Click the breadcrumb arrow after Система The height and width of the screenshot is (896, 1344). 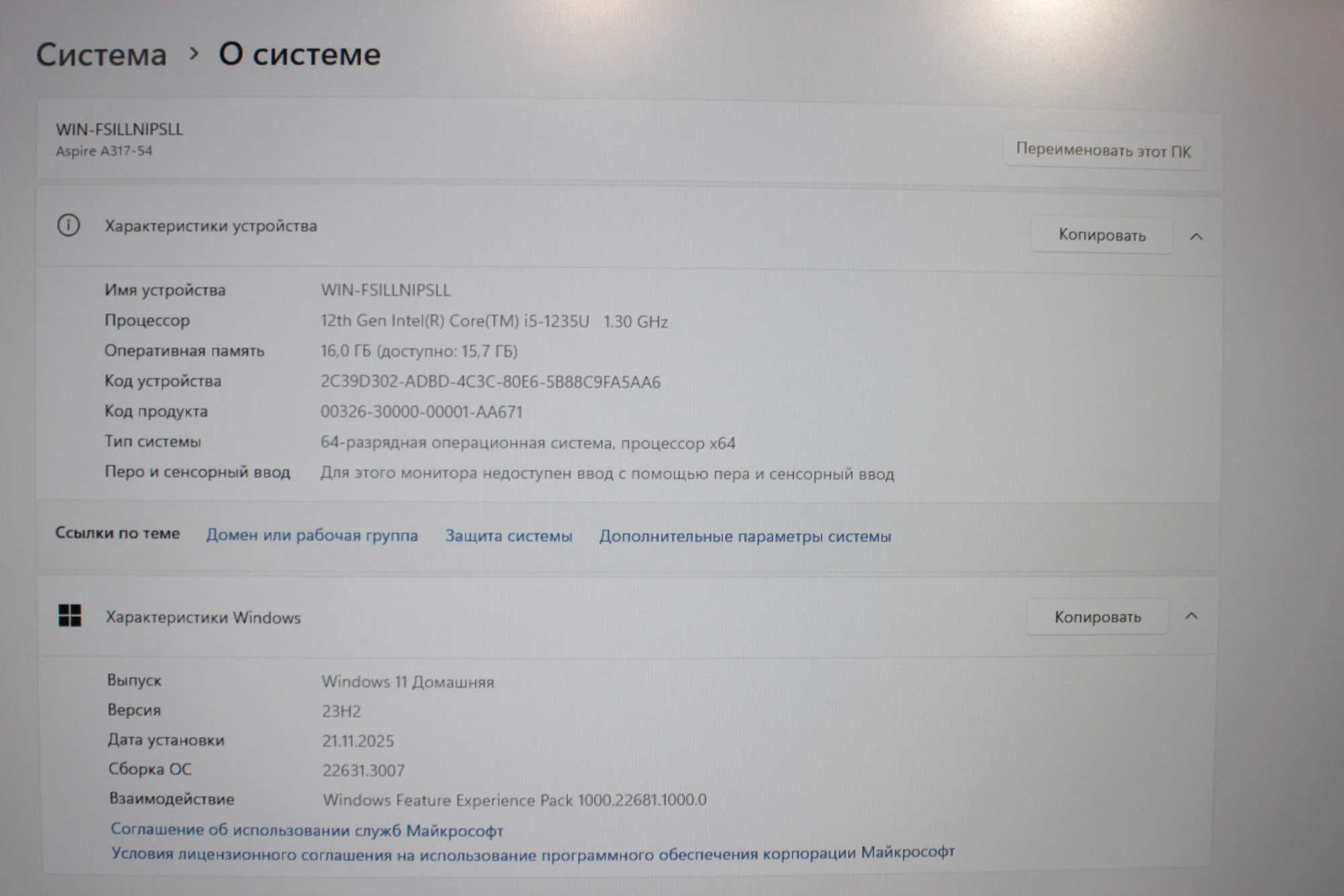(x=194, y=53)
